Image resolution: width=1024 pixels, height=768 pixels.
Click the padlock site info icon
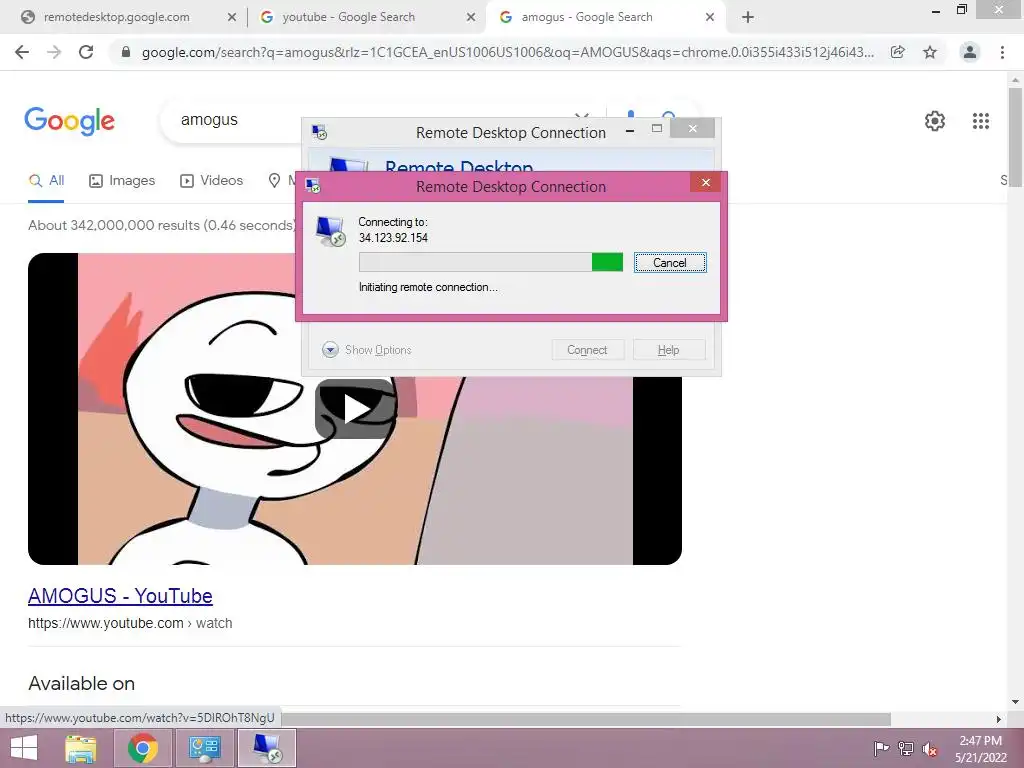click(126, 52)
